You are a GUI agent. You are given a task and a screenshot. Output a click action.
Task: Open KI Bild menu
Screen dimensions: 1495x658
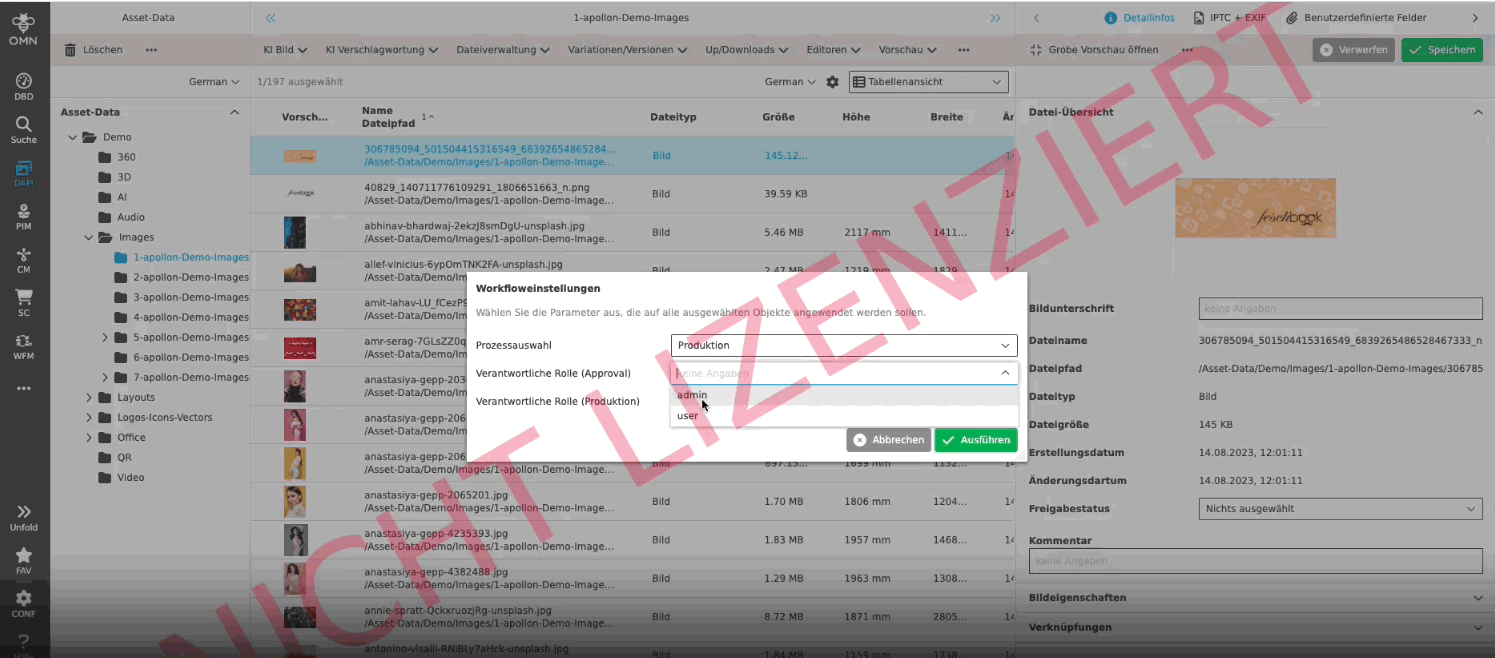pyautogui.click(x=284, y=49)
